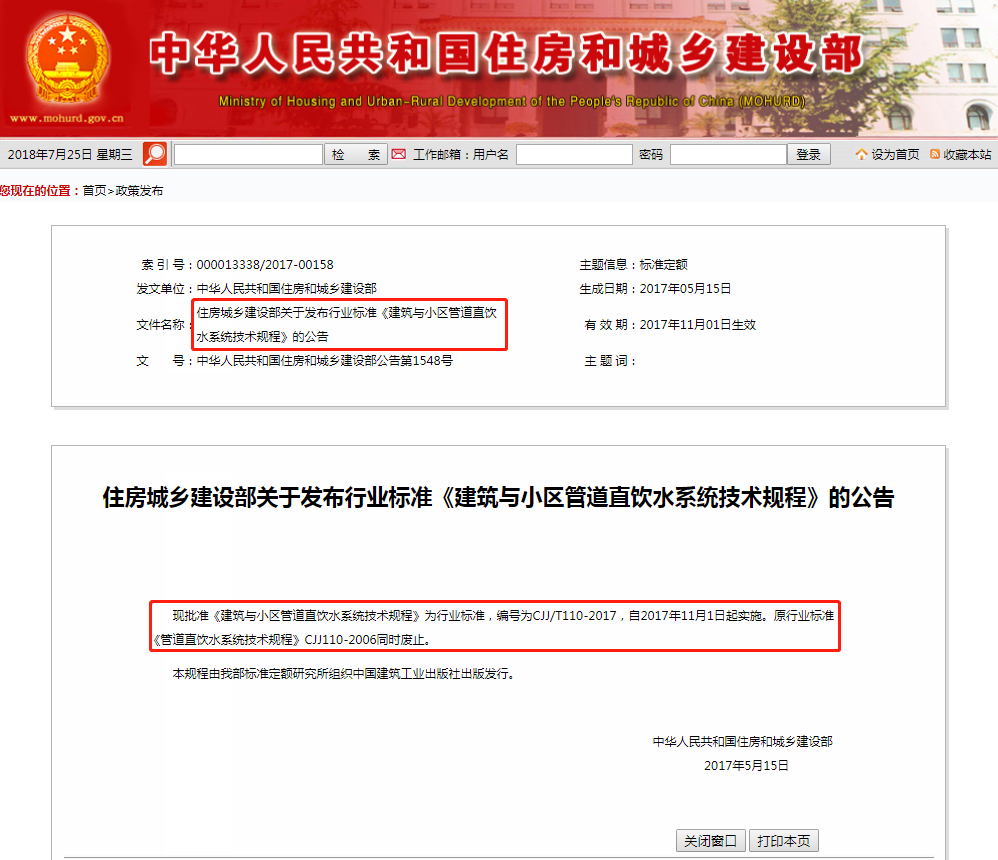The image size is (998, 860).
Task: Click the 设为首页 link text
Action: point(895,155)
